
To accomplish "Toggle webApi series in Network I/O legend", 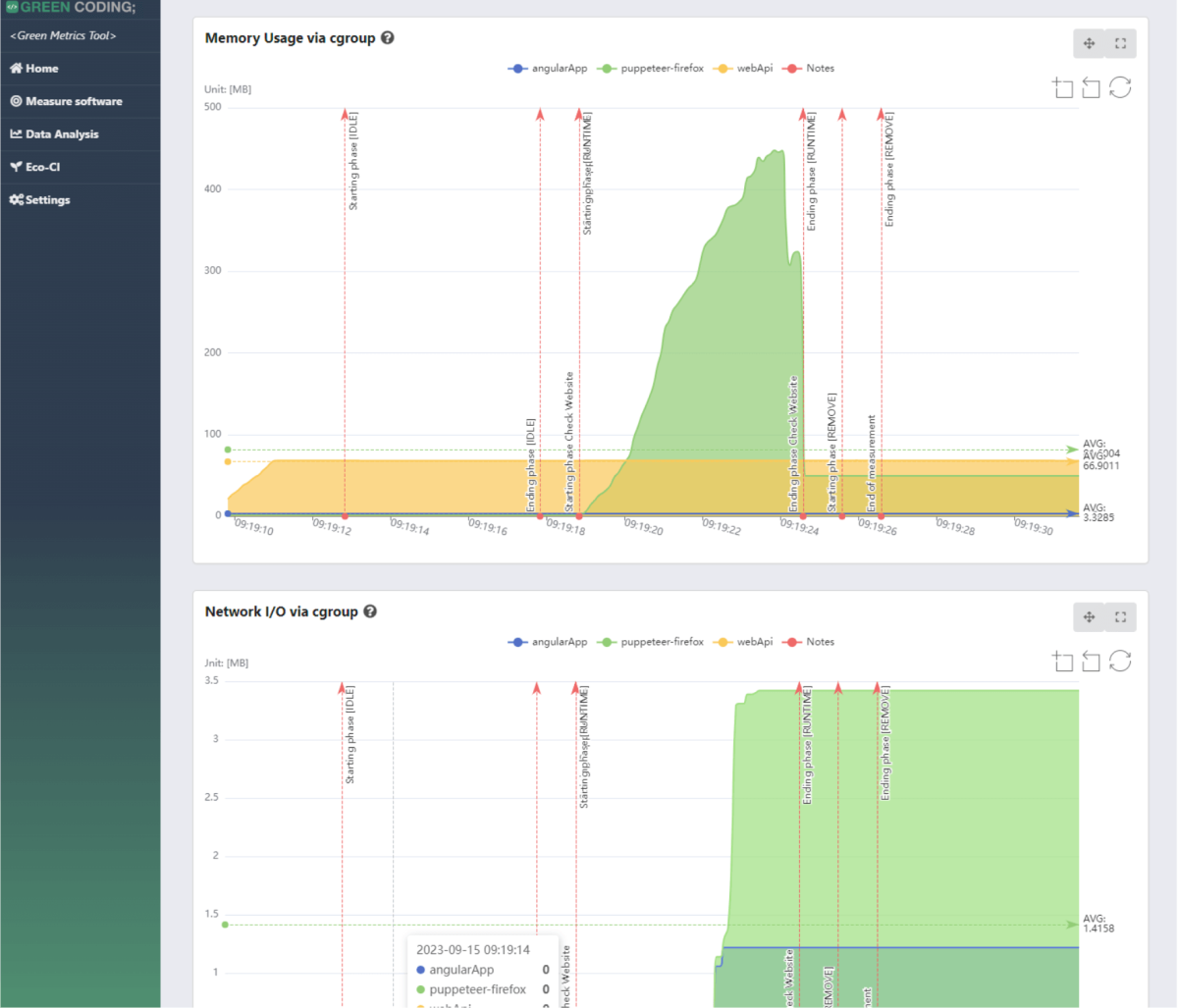I will pyautogui.click(x=743, y=642).
